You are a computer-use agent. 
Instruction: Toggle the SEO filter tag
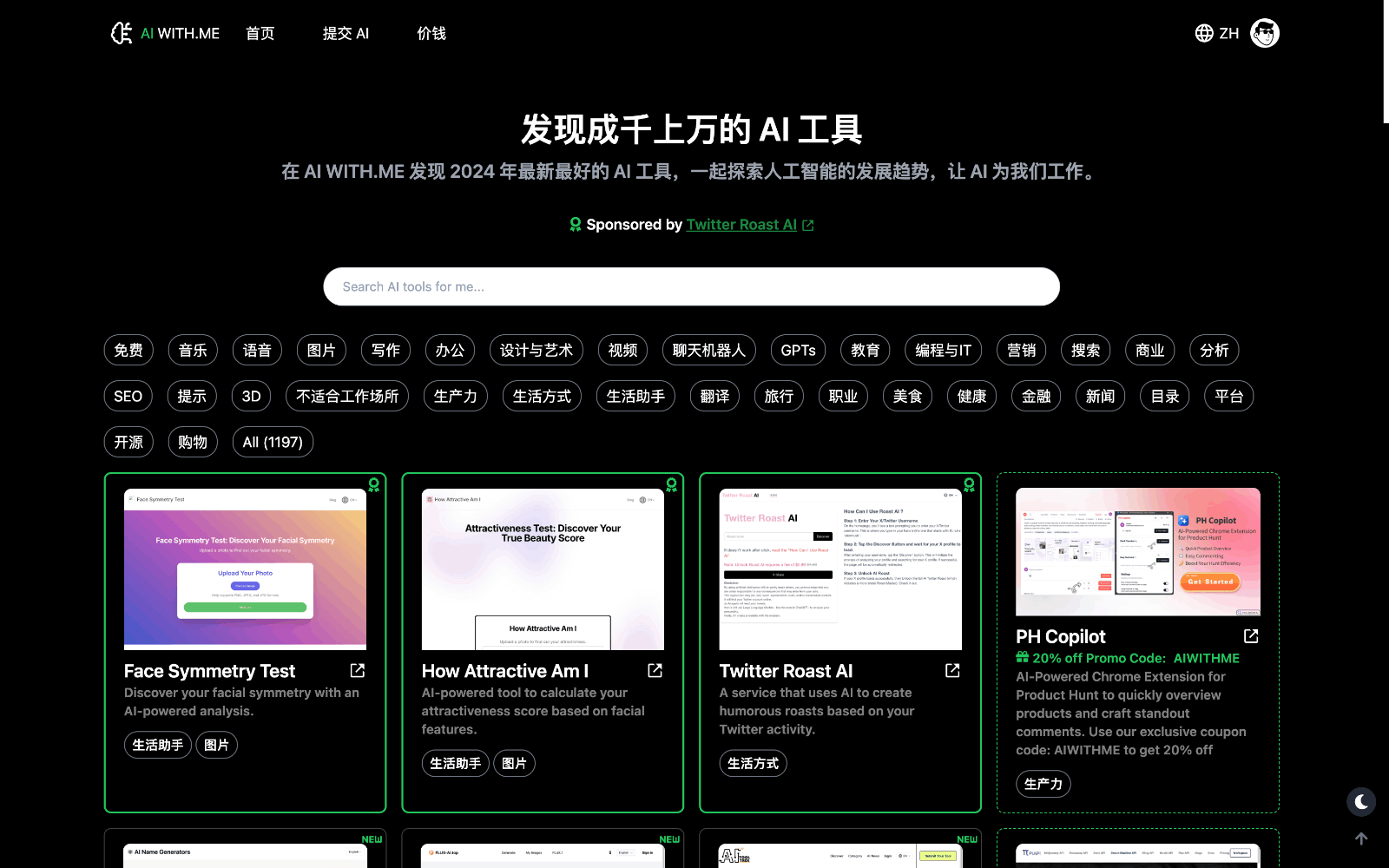(128, 396)
